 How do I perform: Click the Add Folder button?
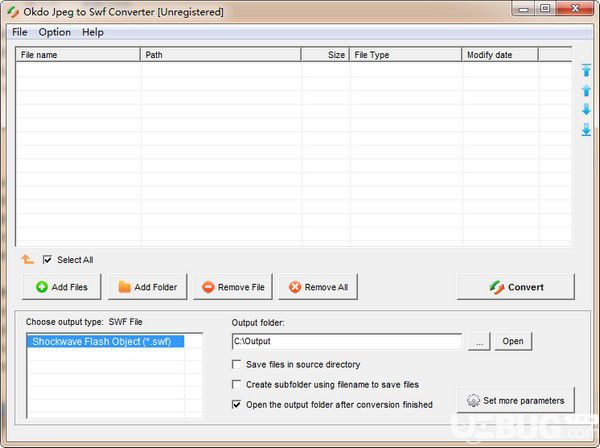tap(148, 287)
